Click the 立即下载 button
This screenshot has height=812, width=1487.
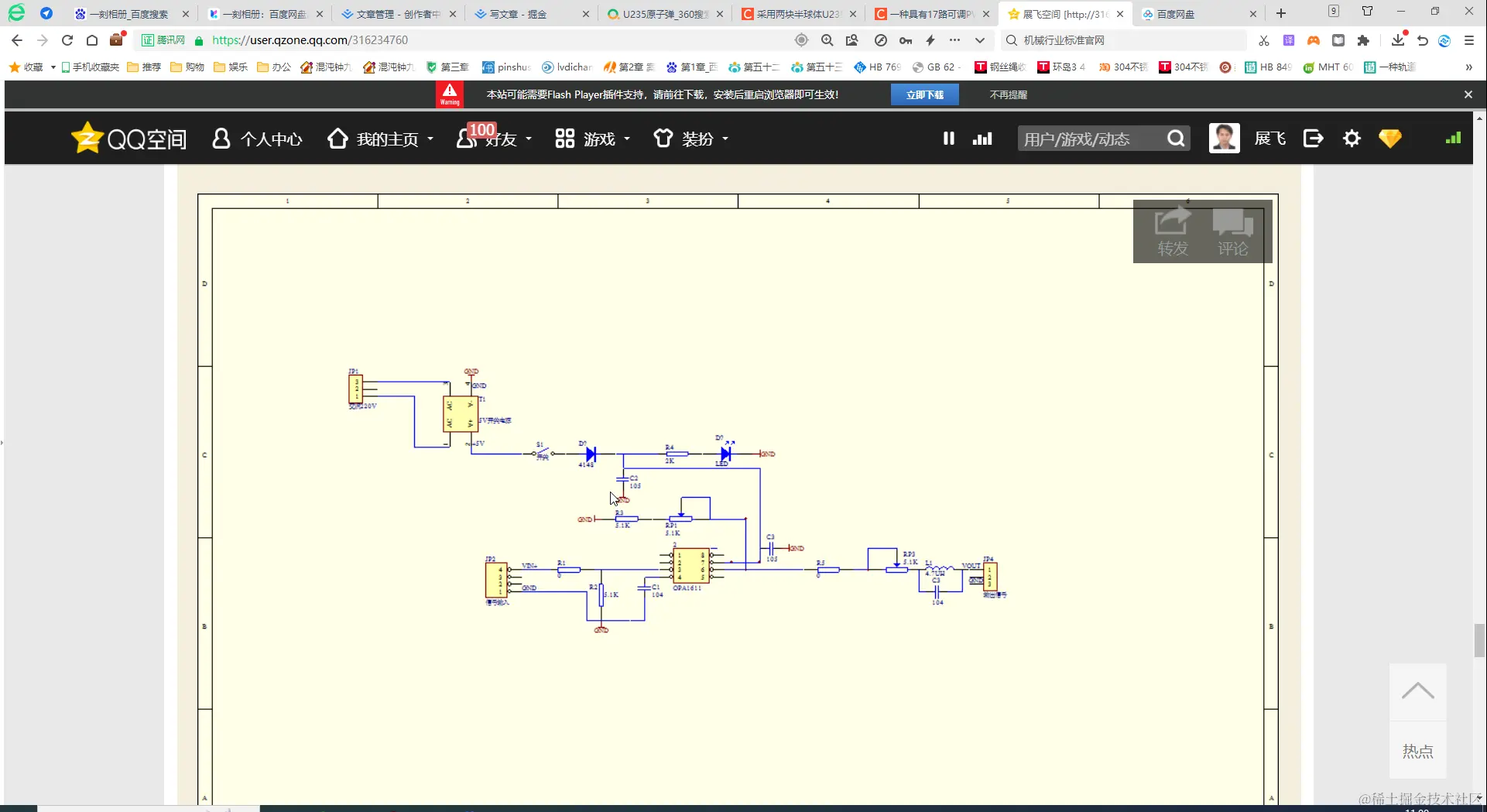pyautogui.click(x=925, y=94)
